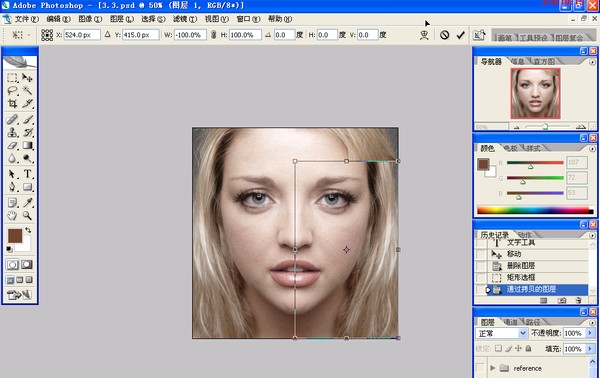Click the foreground brown color swatch in toolbox
Screen dimensions: 600x378
[15, 236]
